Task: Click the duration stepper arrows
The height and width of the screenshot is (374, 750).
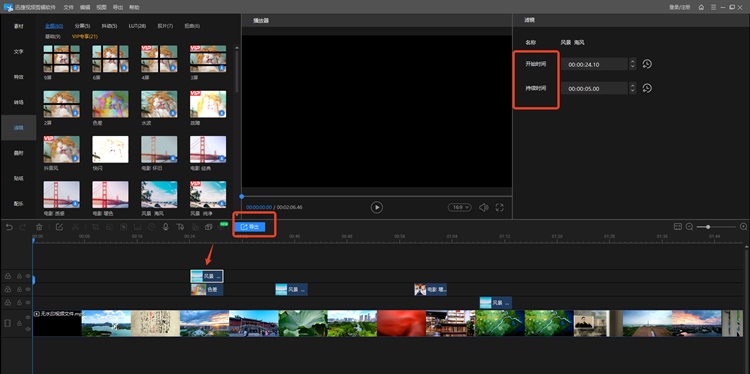Action: tap(633, 88)
